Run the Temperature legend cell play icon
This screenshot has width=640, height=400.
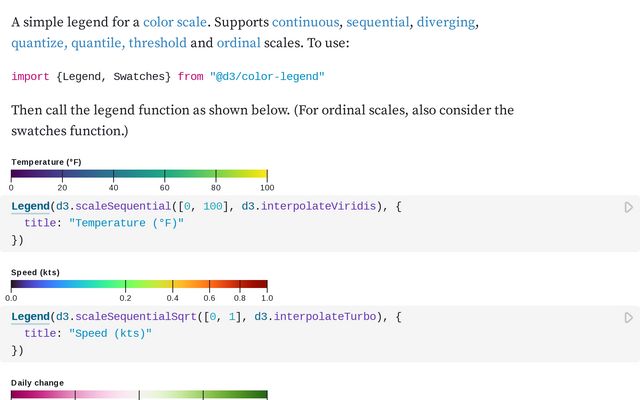click(x=629, y=207)
